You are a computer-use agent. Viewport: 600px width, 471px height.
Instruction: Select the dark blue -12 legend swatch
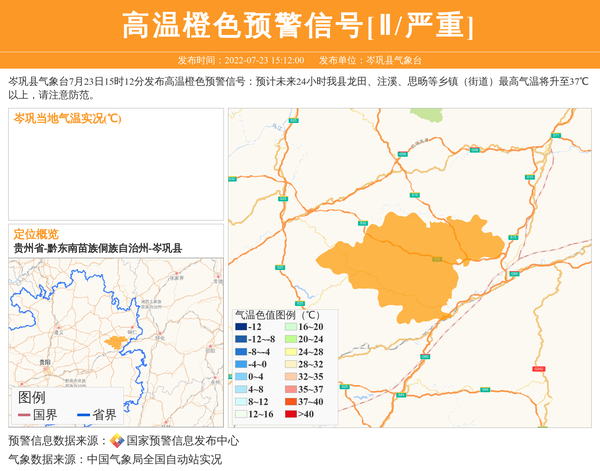pos(241,327)
